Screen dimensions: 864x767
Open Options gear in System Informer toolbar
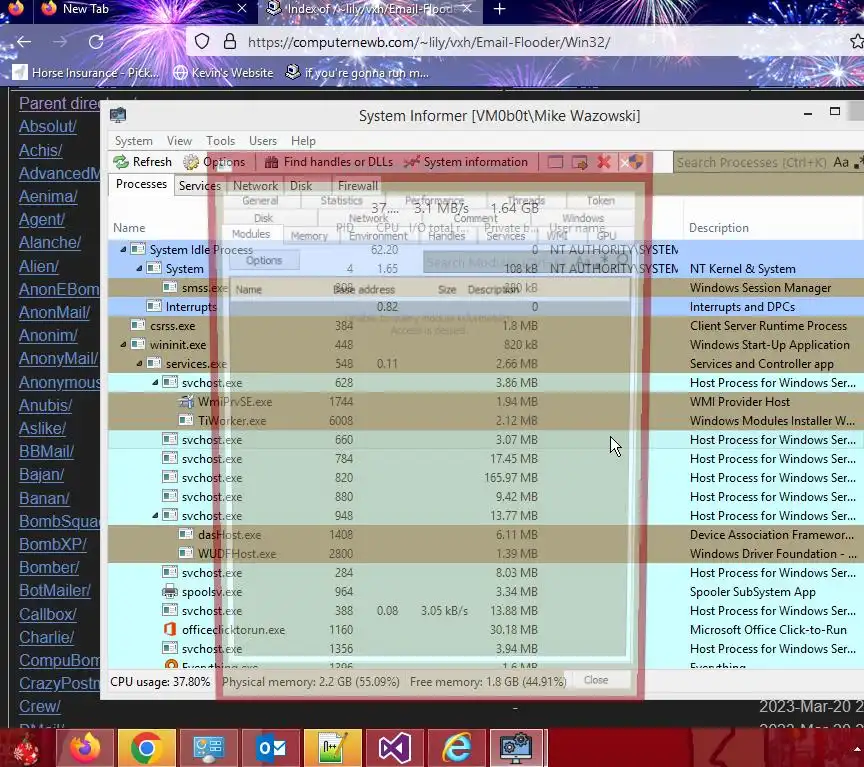tap(191, 162)
